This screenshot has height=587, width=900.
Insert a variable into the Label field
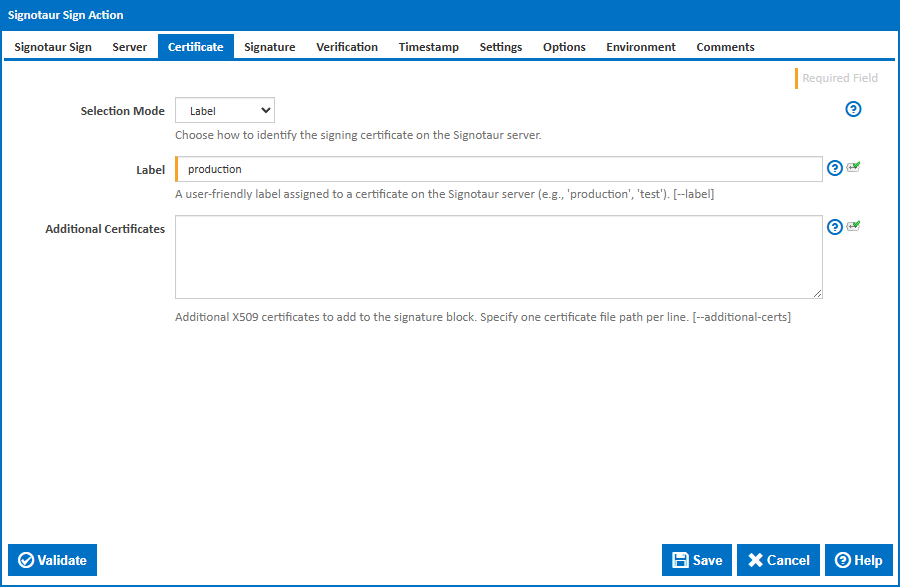pos(852,167)
